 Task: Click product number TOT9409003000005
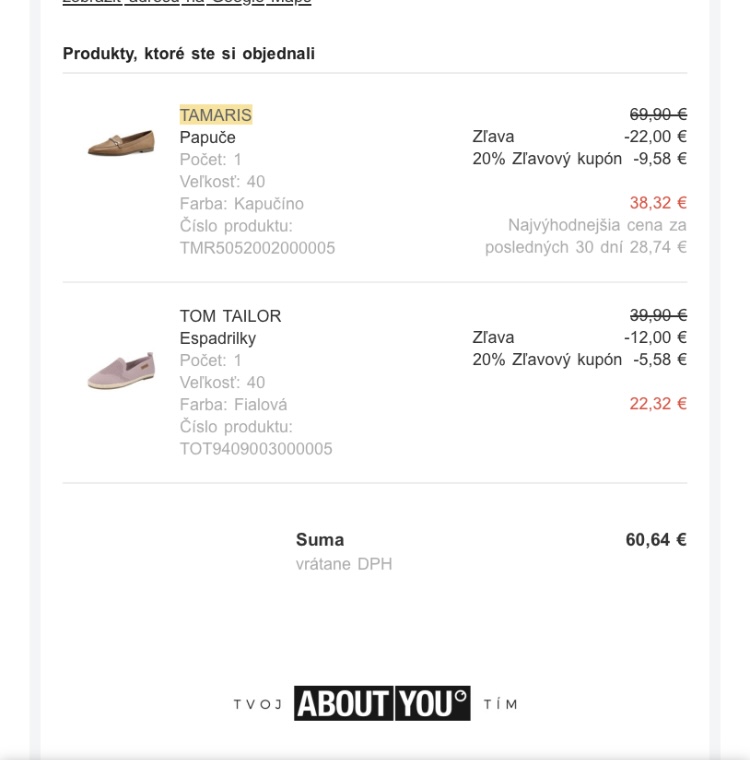point(256,449)
